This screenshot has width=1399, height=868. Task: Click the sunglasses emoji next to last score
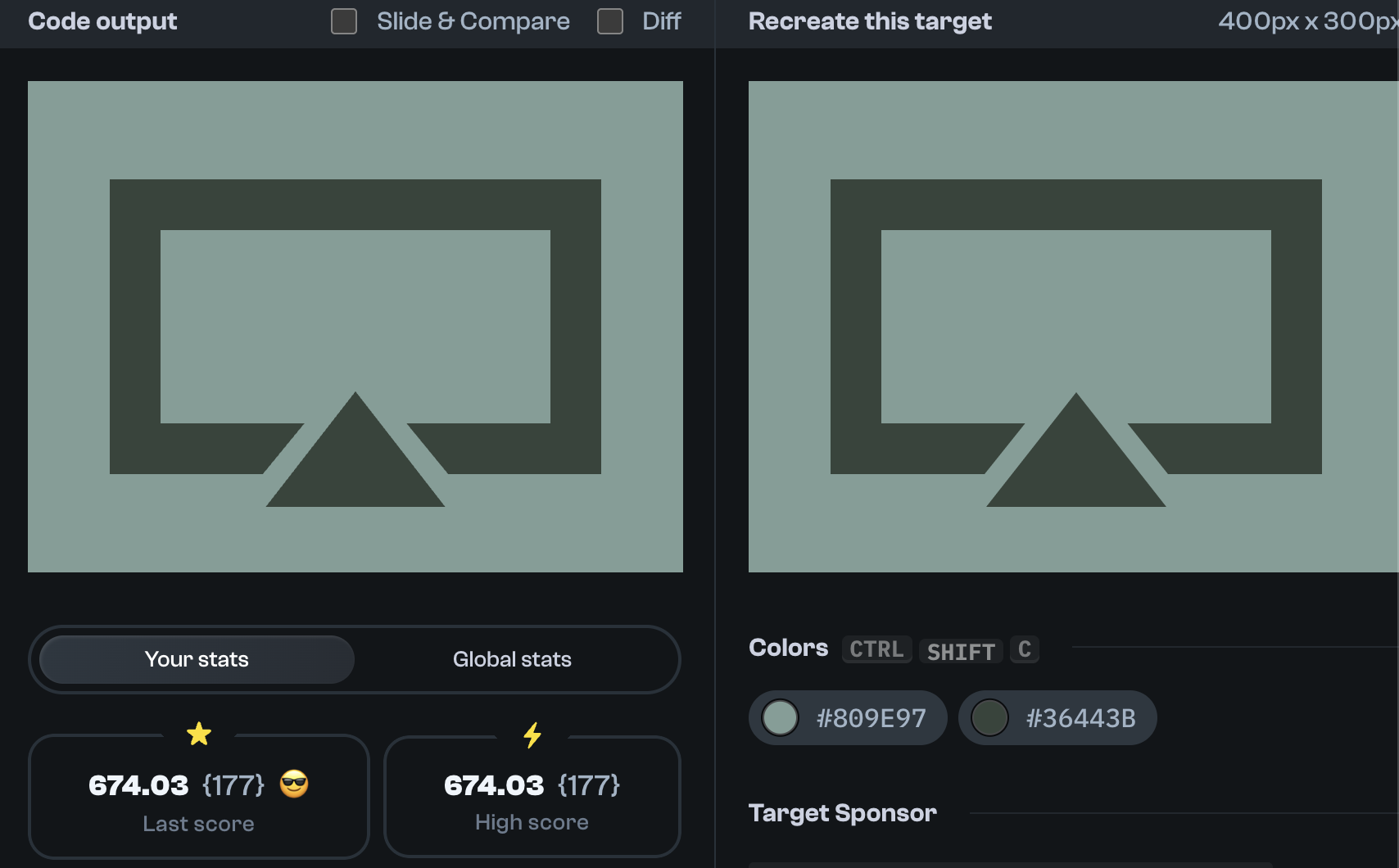tap(294, 784)
